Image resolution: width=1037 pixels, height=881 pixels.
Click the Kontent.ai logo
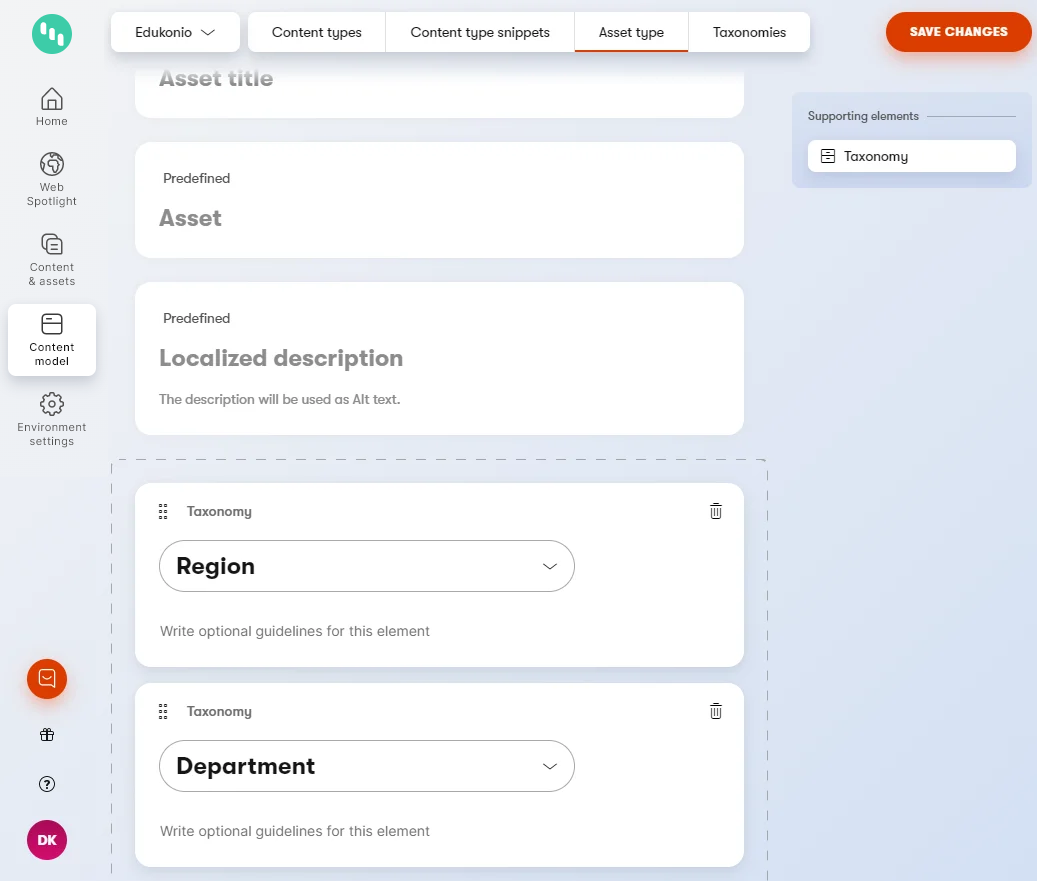click(51, 34)
